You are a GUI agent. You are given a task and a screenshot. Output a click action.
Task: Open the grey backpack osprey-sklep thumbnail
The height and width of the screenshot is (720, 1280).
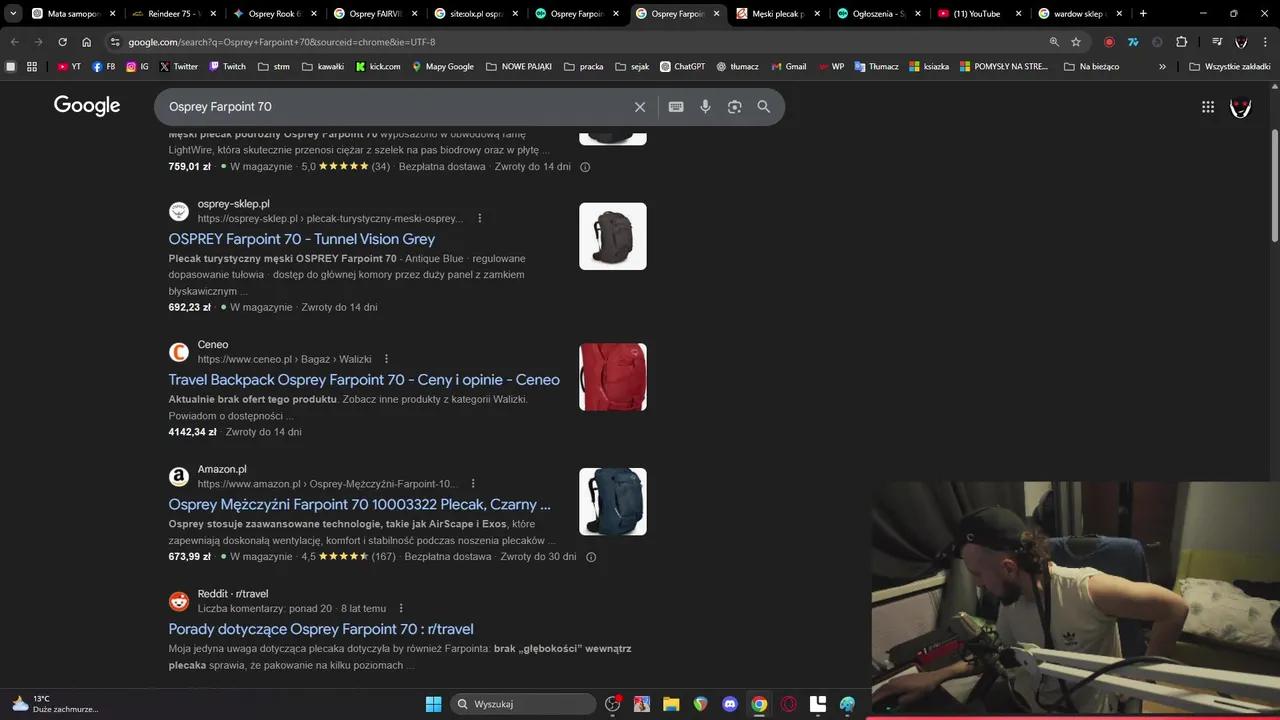pyautogui.click(x=613, y=236)
